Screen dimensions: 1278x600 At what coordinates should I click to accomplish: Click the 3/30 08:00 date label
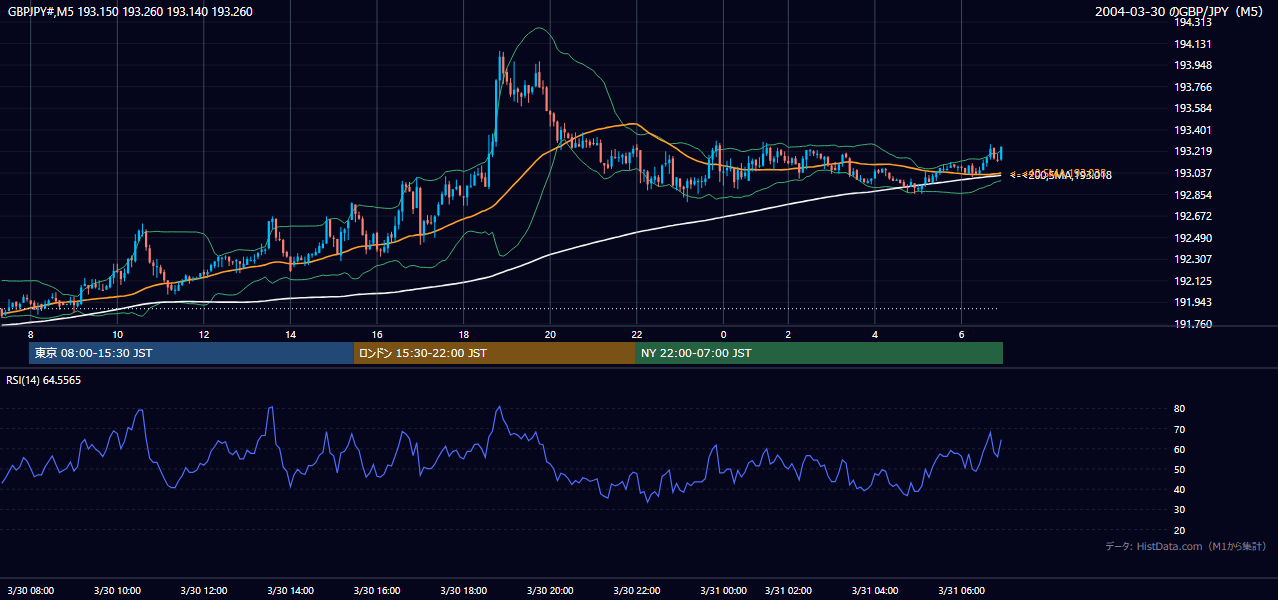point(30,591)
